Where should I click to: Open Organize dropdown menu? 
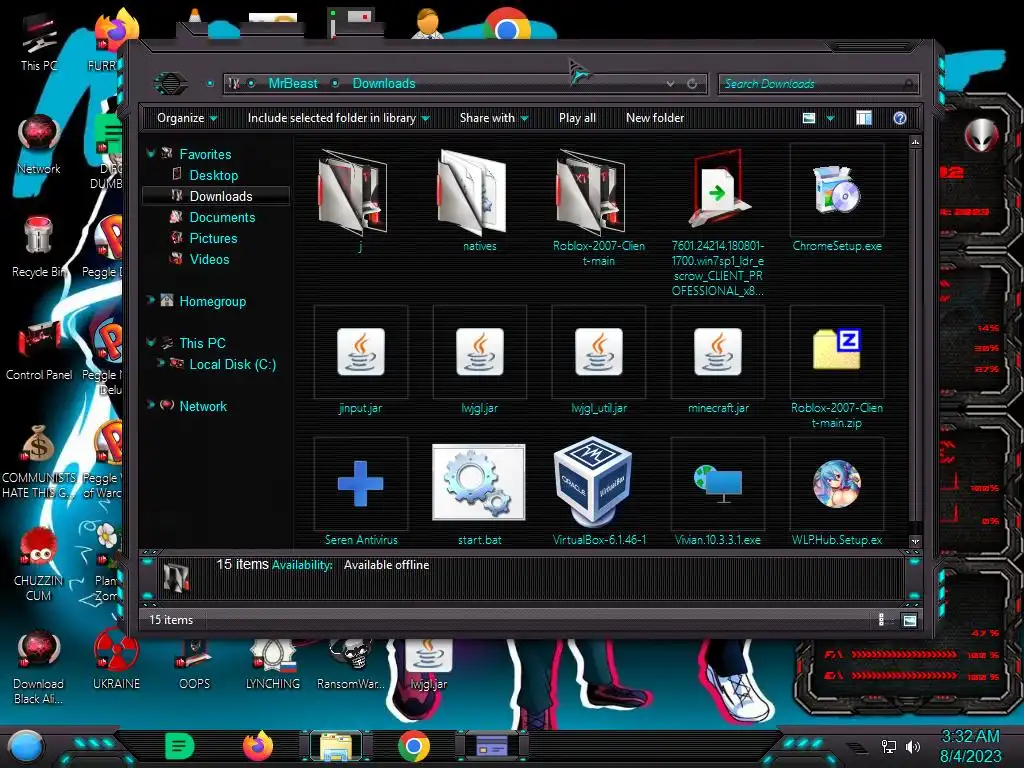pyautogui.click(x=187, y=118)
